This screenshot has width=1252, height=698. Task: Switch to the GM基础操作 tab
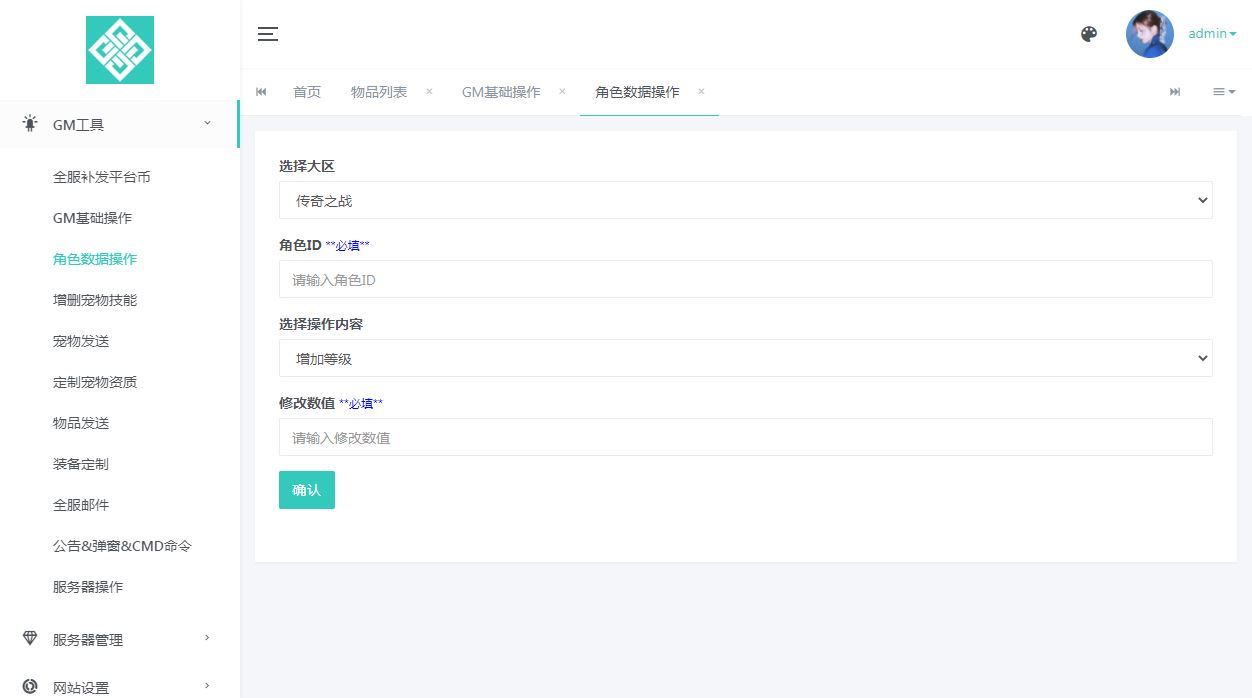point(500,92)
